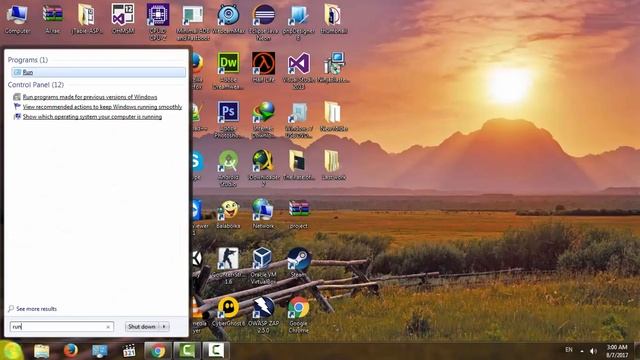Open the first Camtasia taskbar button
The width and height of the screenshot is (640, 360).
click(x=187, y=351)
